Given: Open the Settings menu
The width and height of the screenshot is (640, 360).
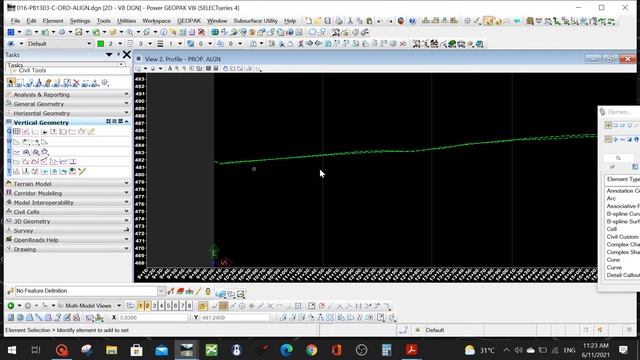Looking at the screenshot, I should pos(80,21).
